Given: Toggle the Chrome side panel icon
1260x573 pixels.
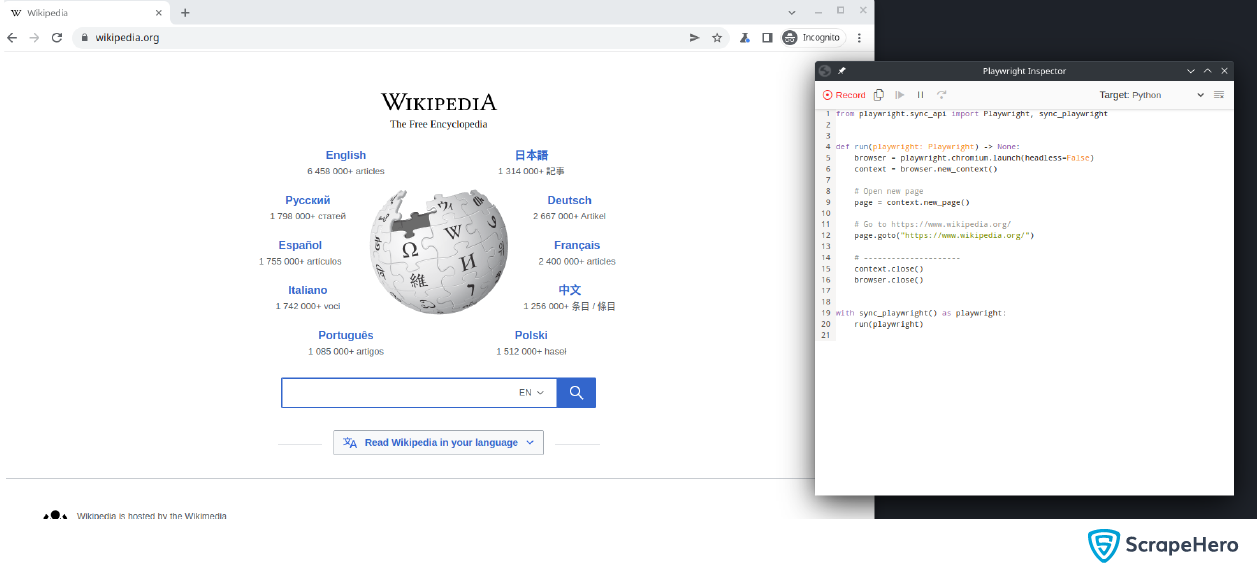Looking at the screenshot, I should [x=767, y=38].
